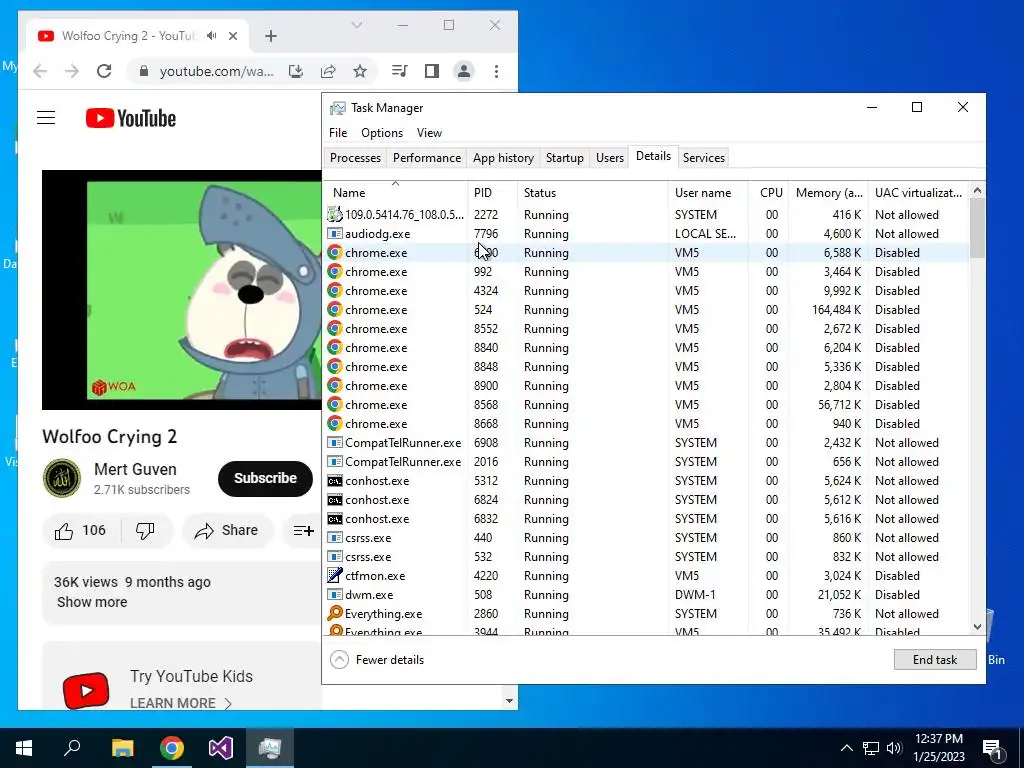The height and width of the screenshot is (768, 1024).
Task: Select the audiodg.exe process row
Action: (646, 234)
